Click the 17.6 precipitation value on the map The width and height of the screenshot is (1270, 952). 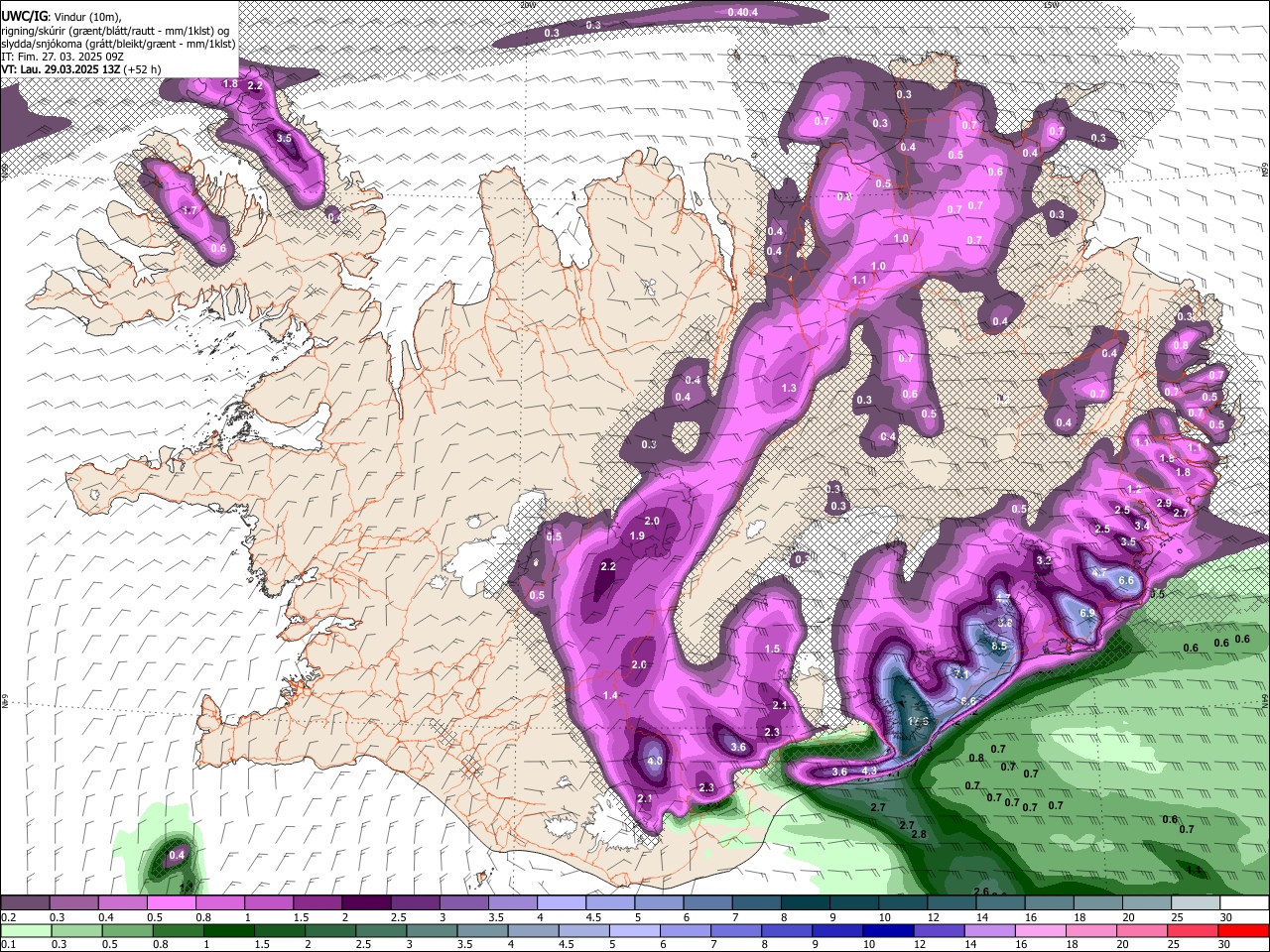pos(918,721)
